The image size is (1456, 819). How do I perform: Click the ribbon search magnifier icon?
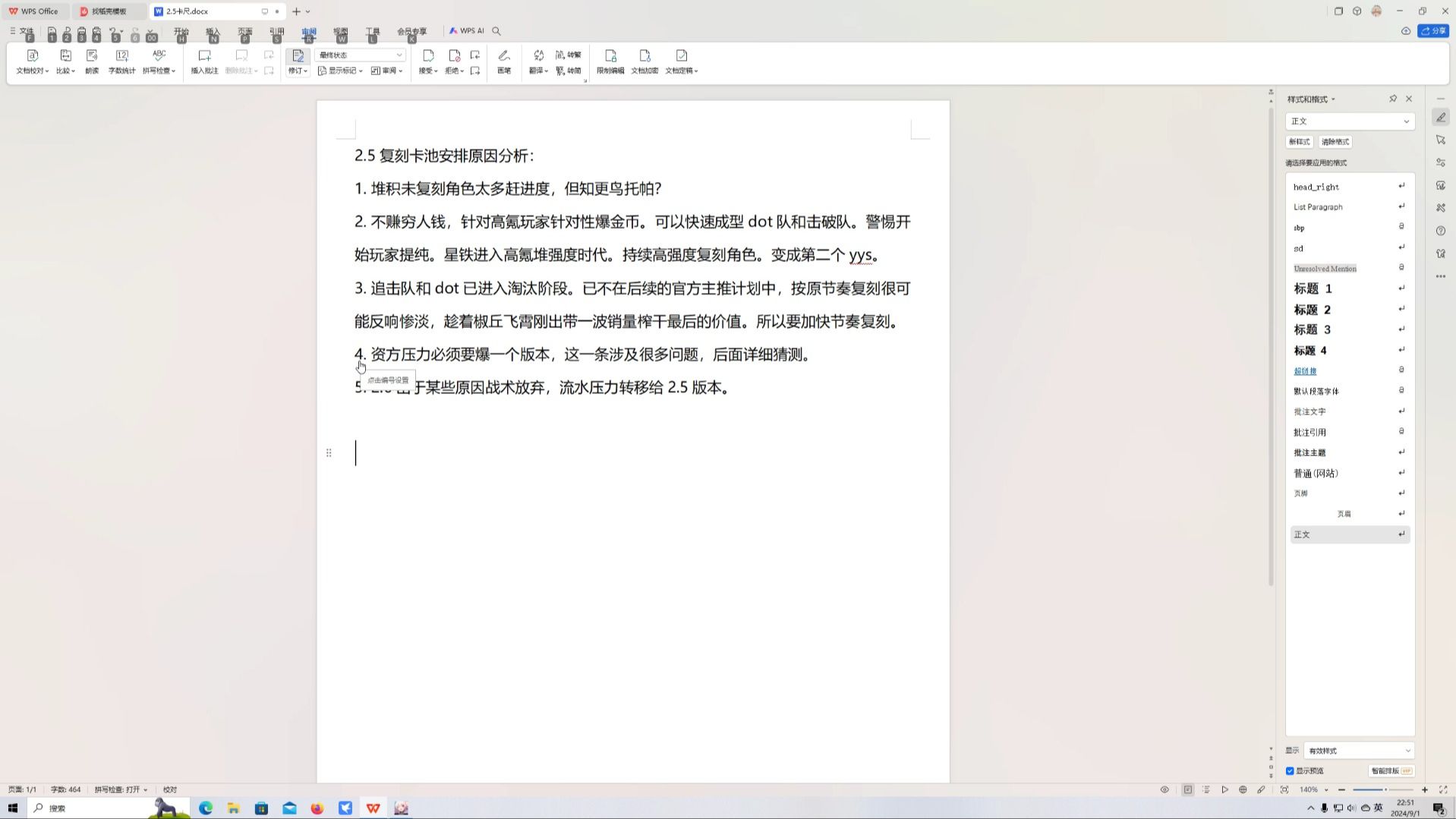pyautogui.click(x=496, y=31)
